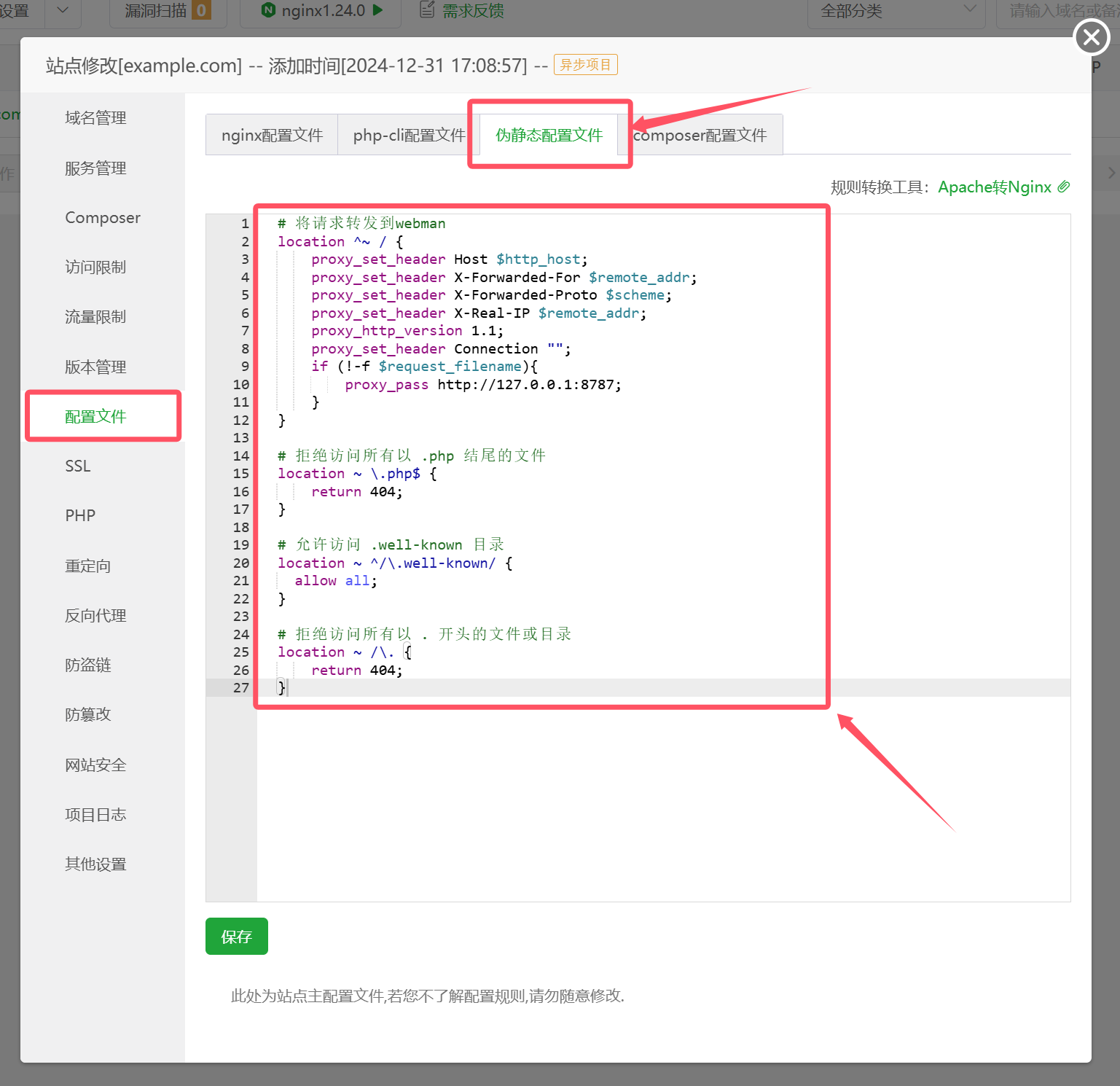
Task: Click the 'proxy_set_header Connection "";' line
Action: (x=441, y=349)
